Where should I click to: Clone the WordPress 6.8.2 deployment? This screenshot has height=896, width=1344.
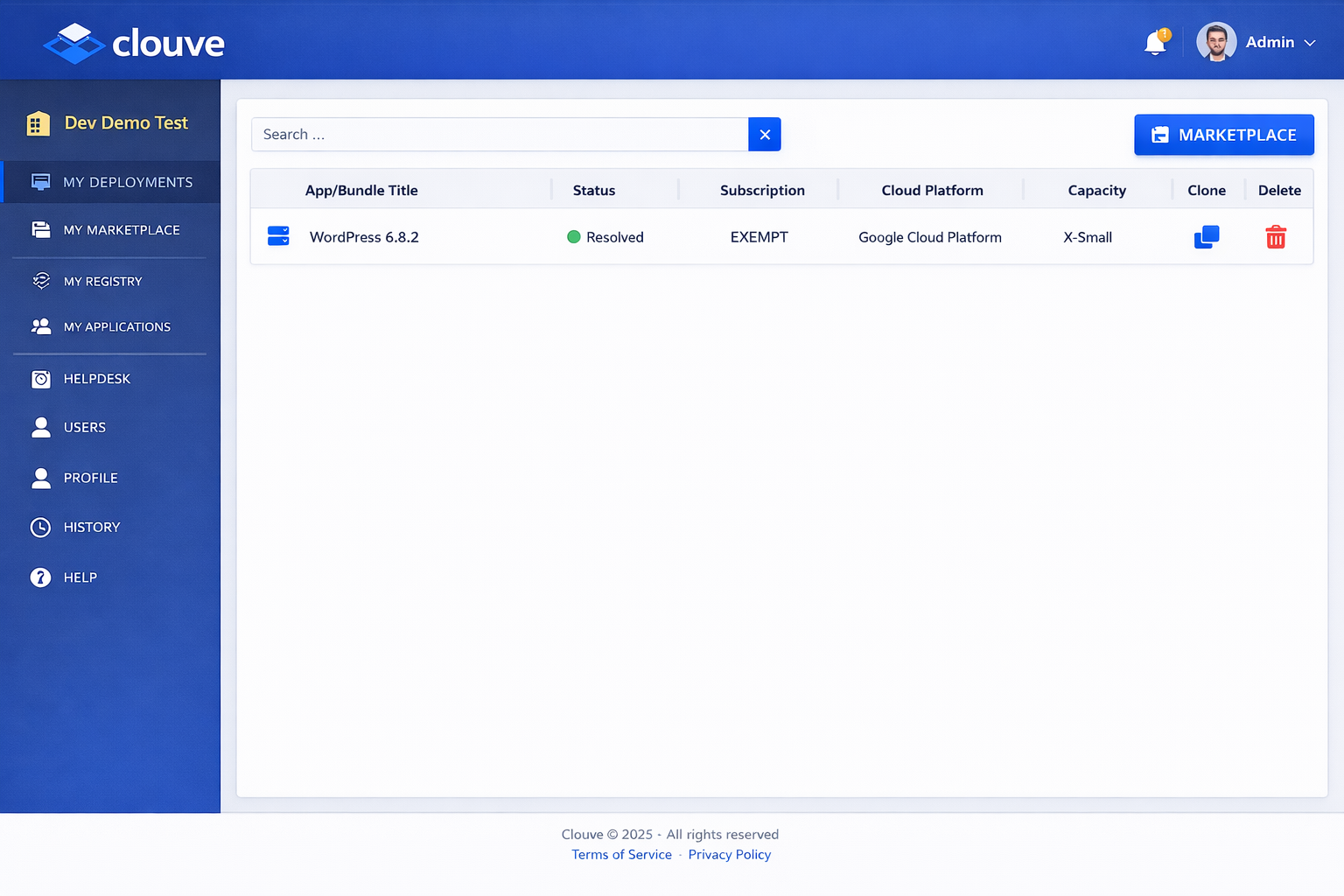pos(1207,236)
